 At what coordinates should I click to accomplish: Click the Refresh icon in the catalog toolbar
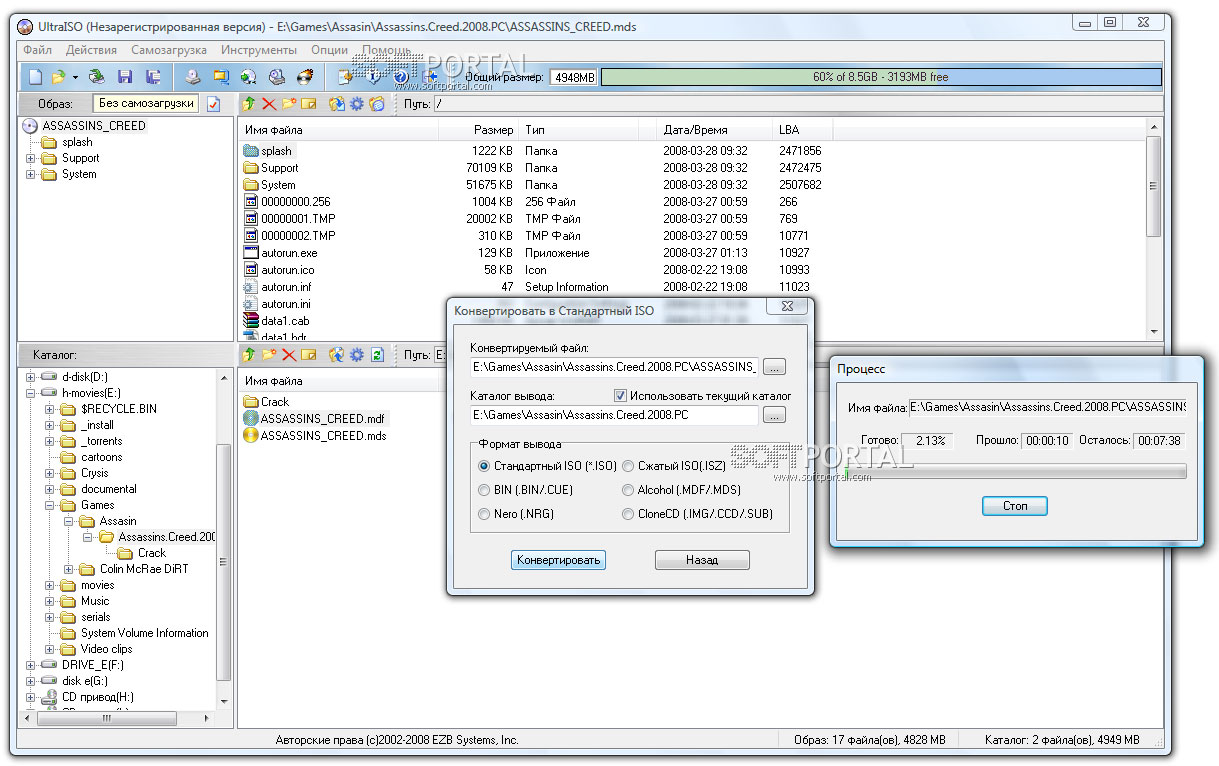(377, 355)
